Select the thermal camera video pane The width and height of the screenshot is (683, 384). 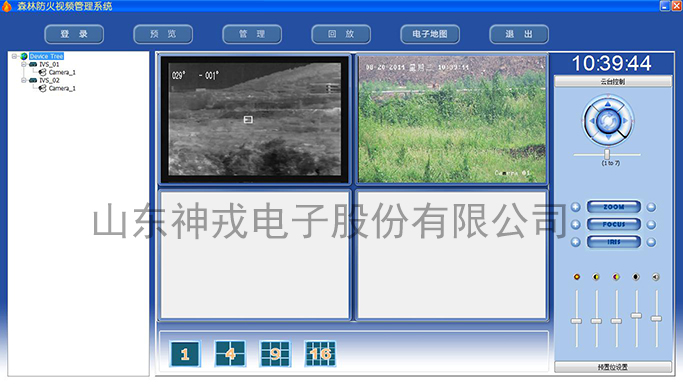(x=255, y=119)
